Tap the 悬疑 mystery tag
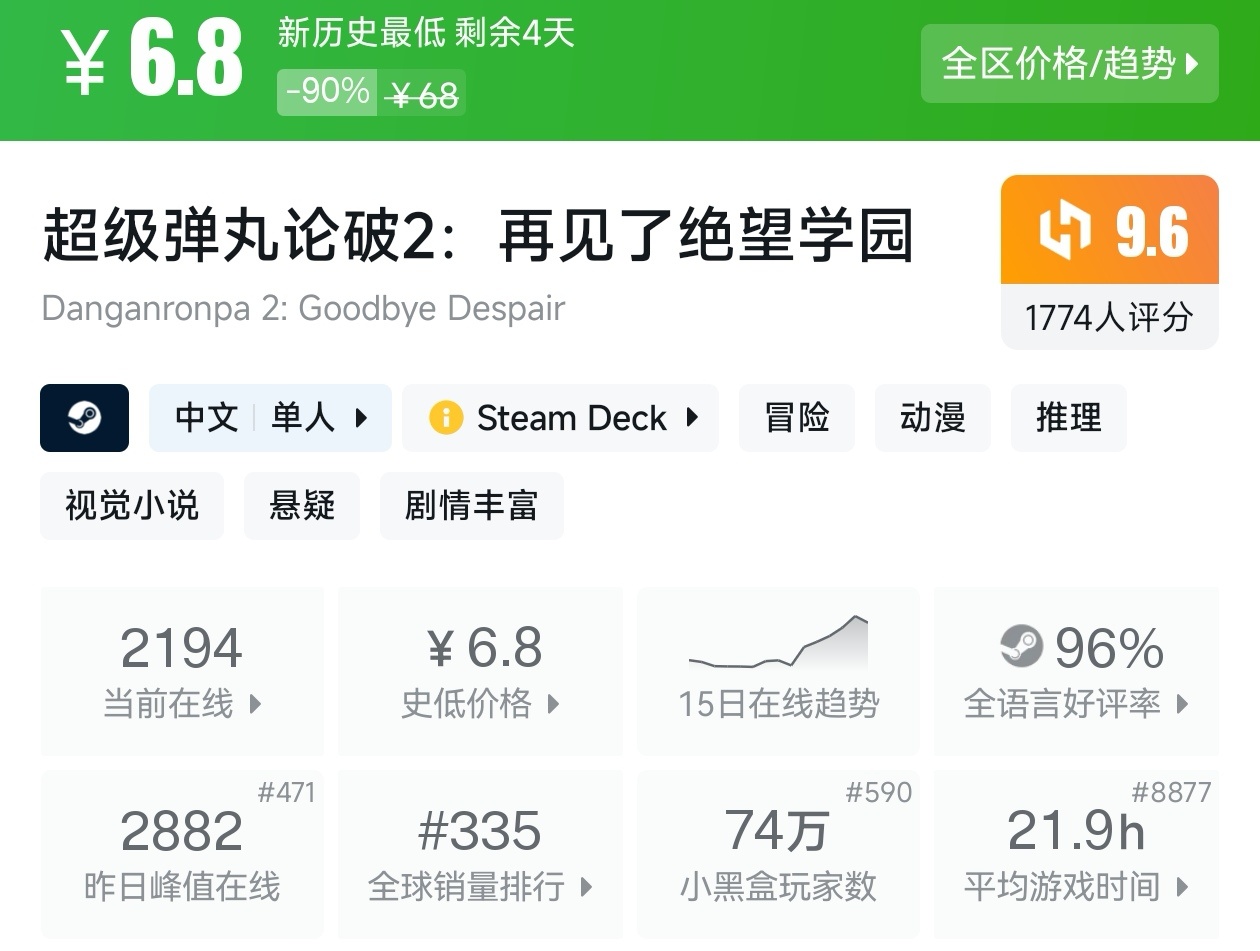This screenshot has height=951, width=1260. [301, 506]
